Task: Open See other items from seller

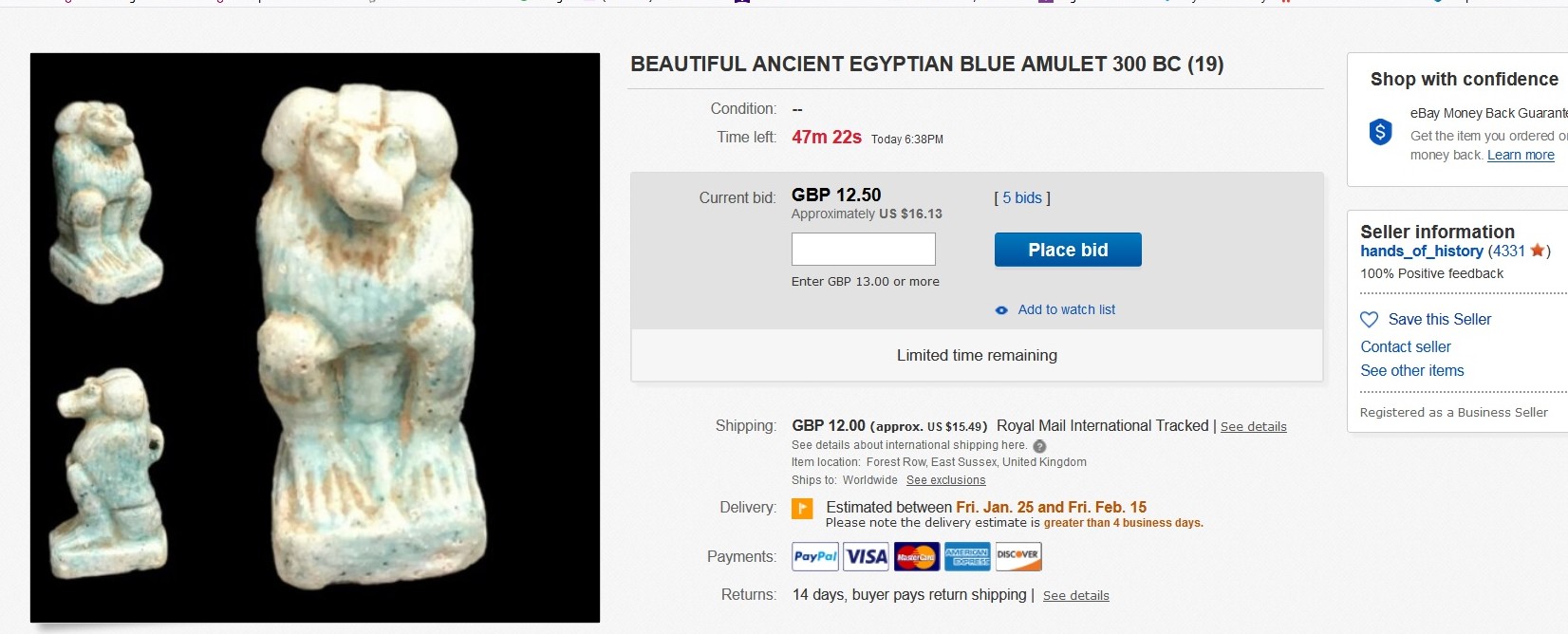Action: [x=1411, y=371]
